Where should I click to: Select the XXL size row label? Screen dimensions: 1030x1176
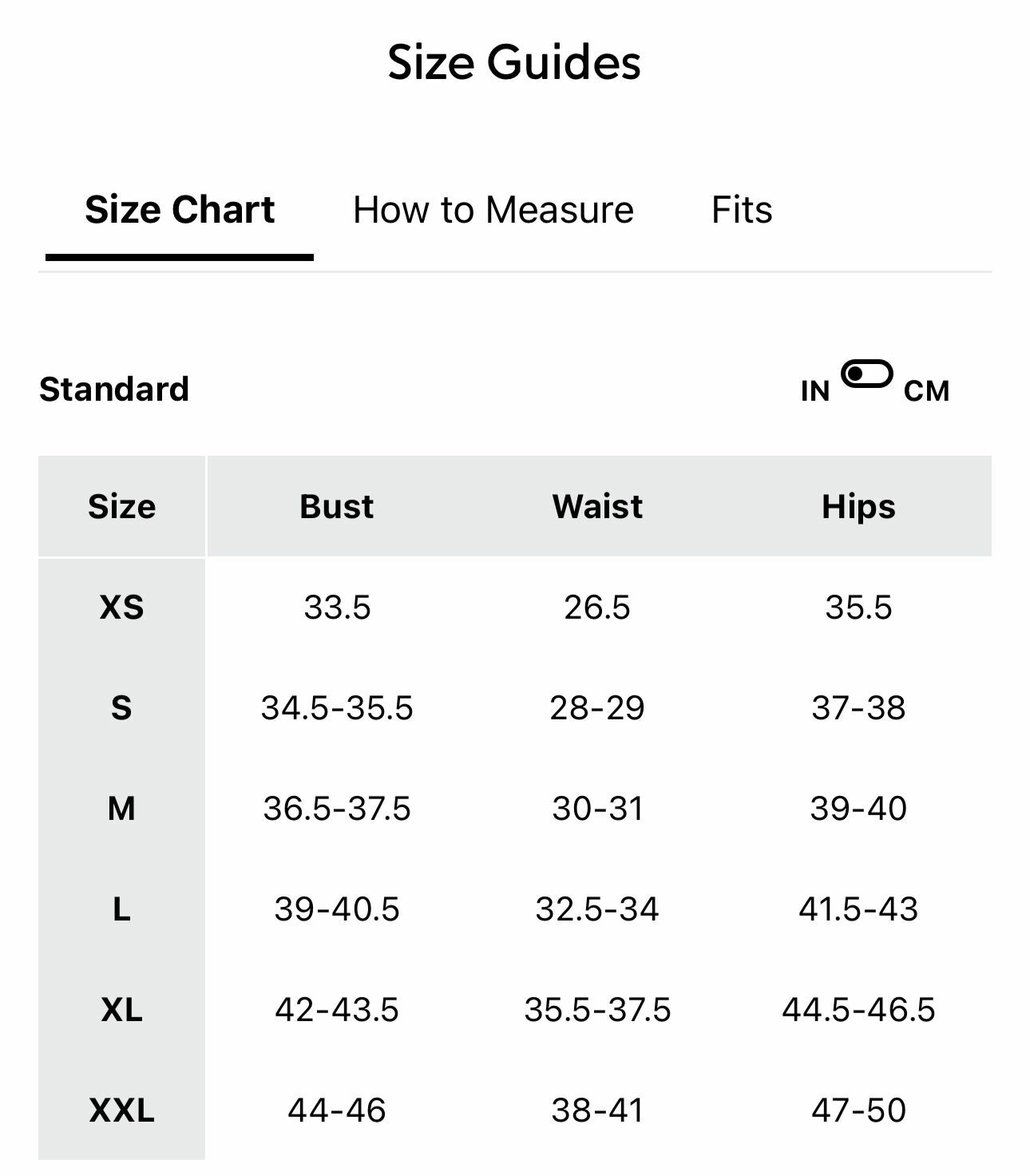pyautogui.click(x=121, y=1111)
